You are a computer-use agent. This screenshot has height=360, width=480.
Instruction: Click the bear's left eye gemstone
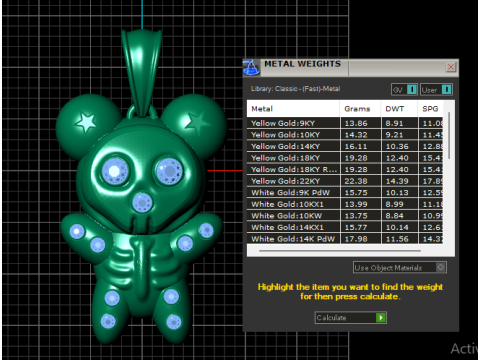coord(114,171)
